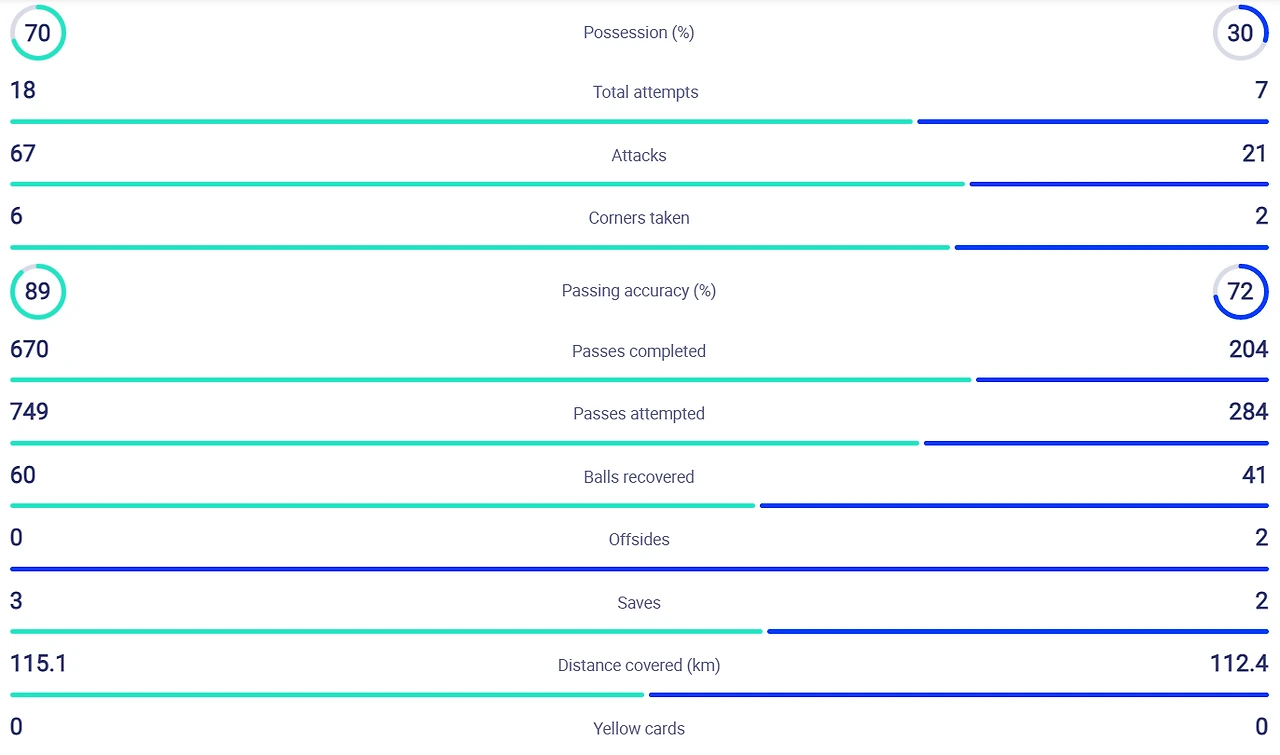Click the teal Total attempts bar
The height and width of the screenshot is (755, 1280).
[x=461, y=122]
